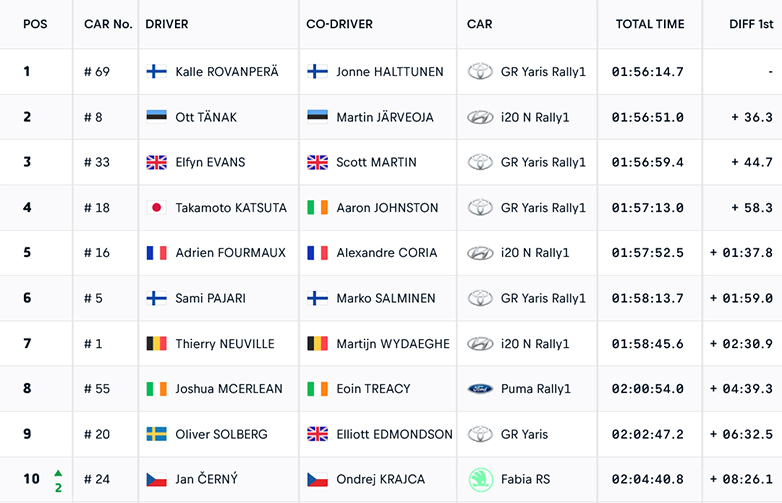Click the Estonia flag beside Ott TÄNAK

click(156, 117)
